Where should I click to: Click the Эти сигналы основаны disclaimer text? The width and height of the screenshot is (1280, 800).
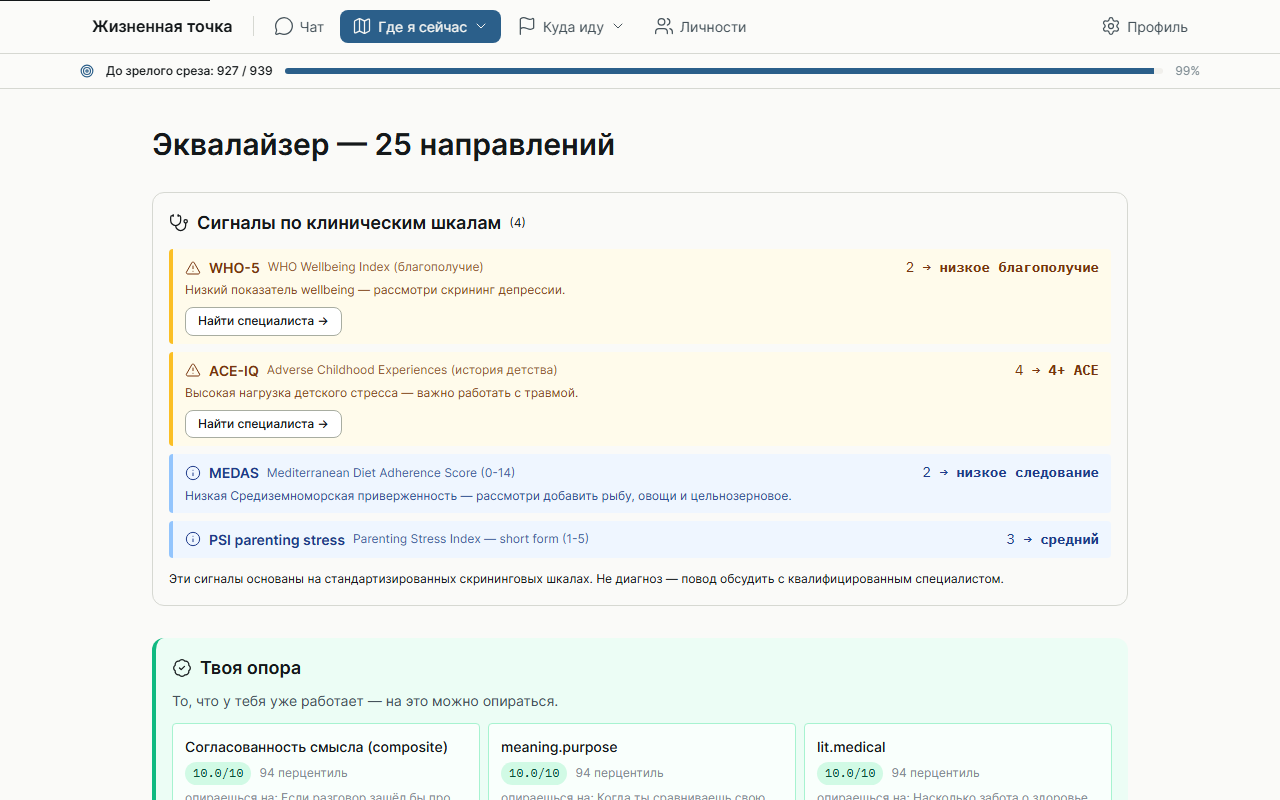click(587, 579)
